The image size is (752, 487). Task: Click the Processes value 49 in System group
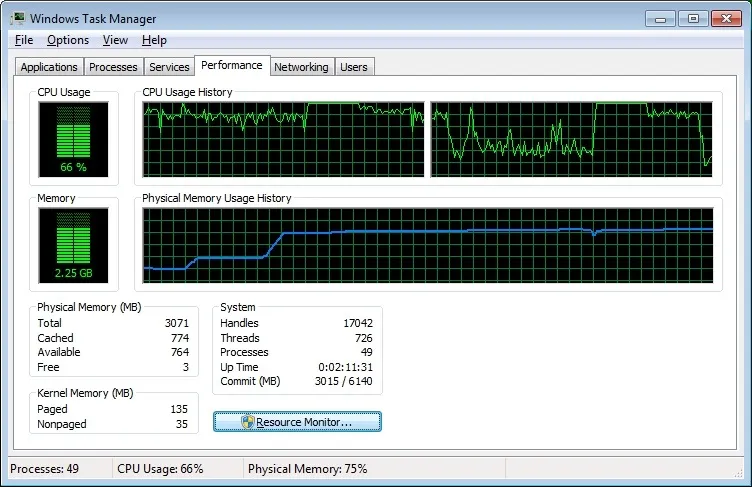tap(367, 352)
